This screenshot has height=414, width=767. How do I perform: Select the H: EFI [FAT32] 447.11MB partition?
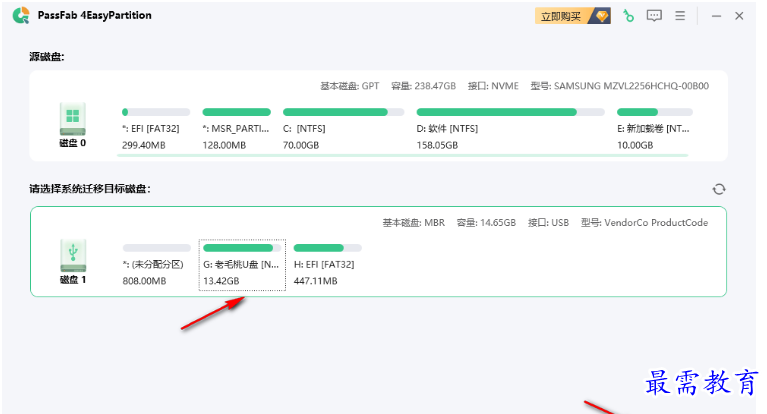[327, 265]
